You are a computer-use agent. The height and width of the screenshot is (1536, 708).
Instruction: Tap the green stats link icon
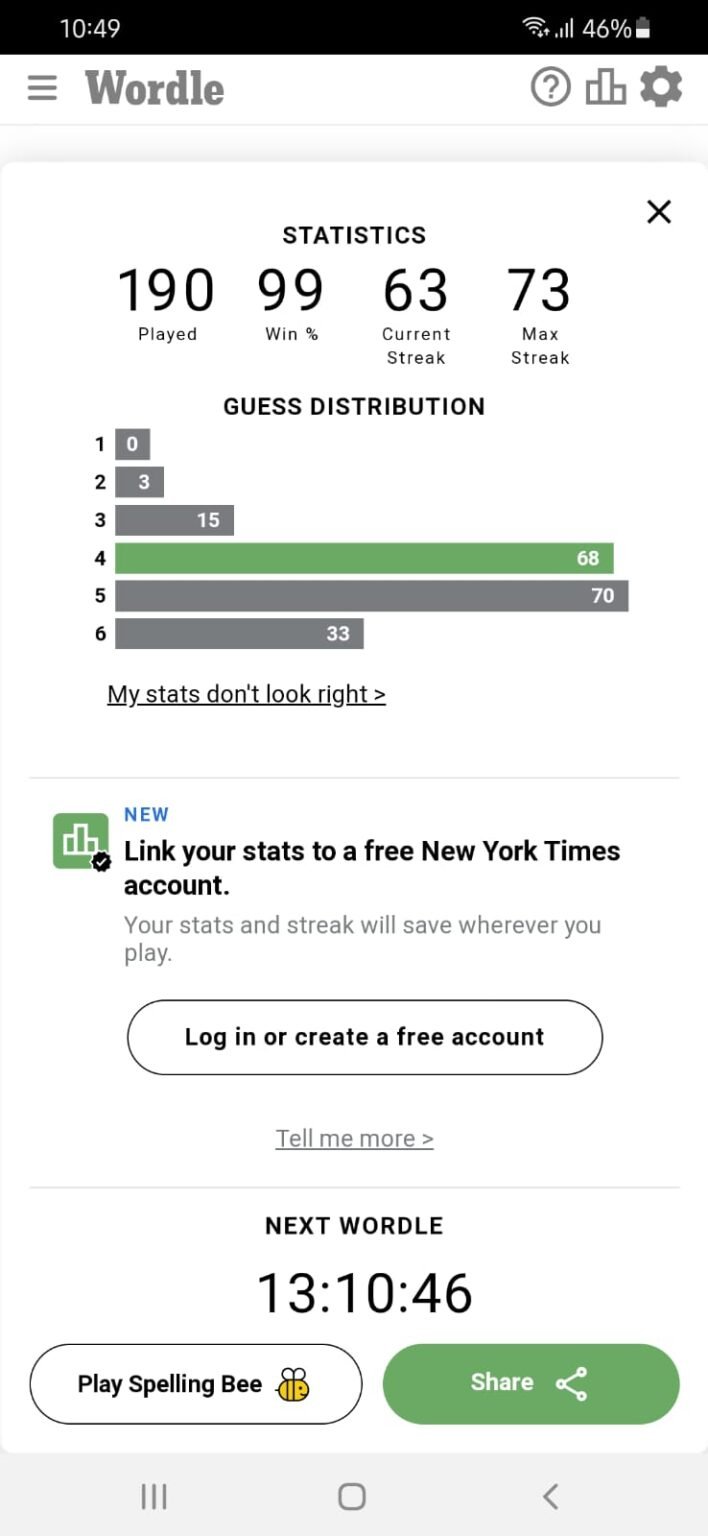(80, 841)
